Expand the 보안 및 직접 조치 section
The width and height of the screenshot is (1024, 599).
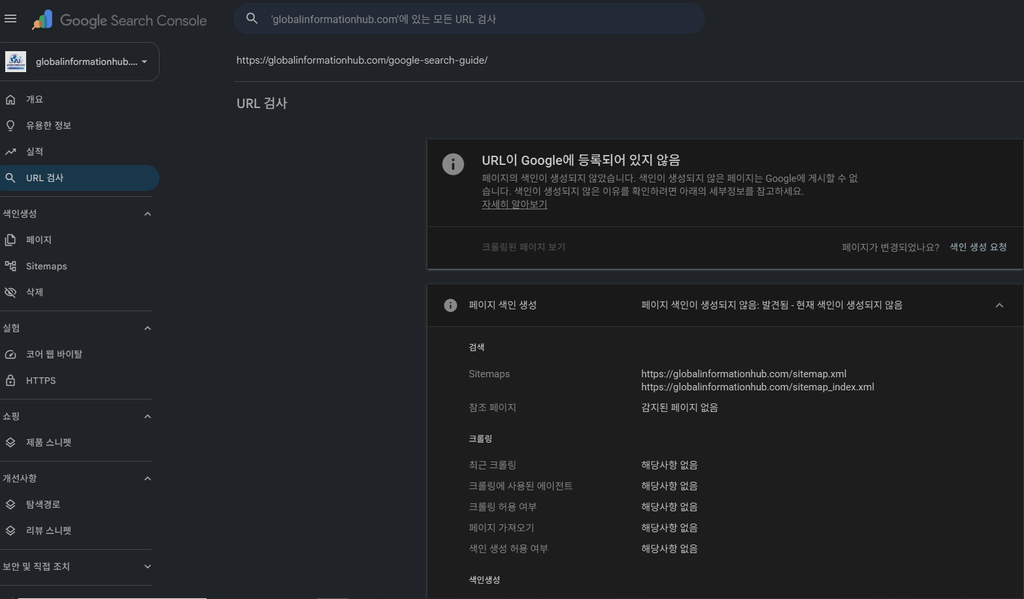[x=148, y=566]
